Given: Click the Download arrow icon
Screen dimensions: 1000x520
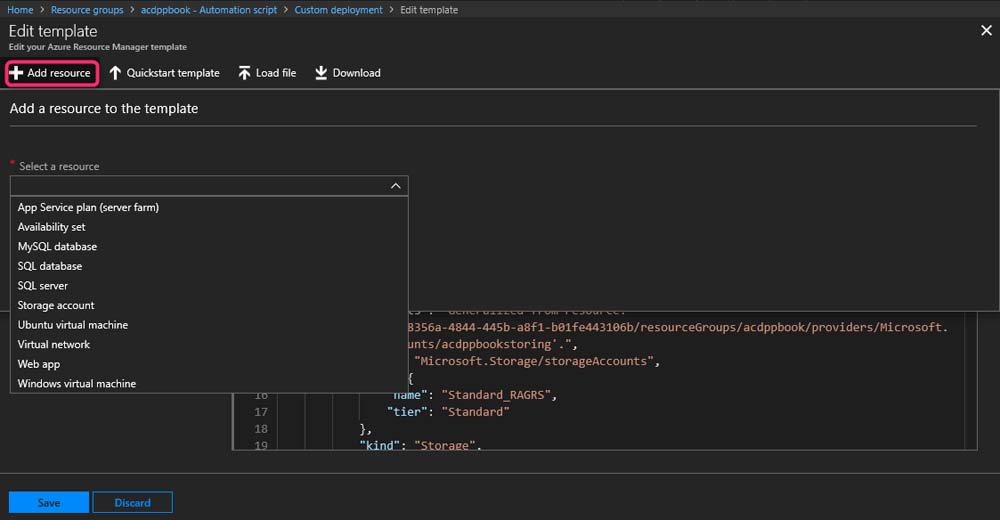Looking at the screenshot, I should [x=321, y=73].
